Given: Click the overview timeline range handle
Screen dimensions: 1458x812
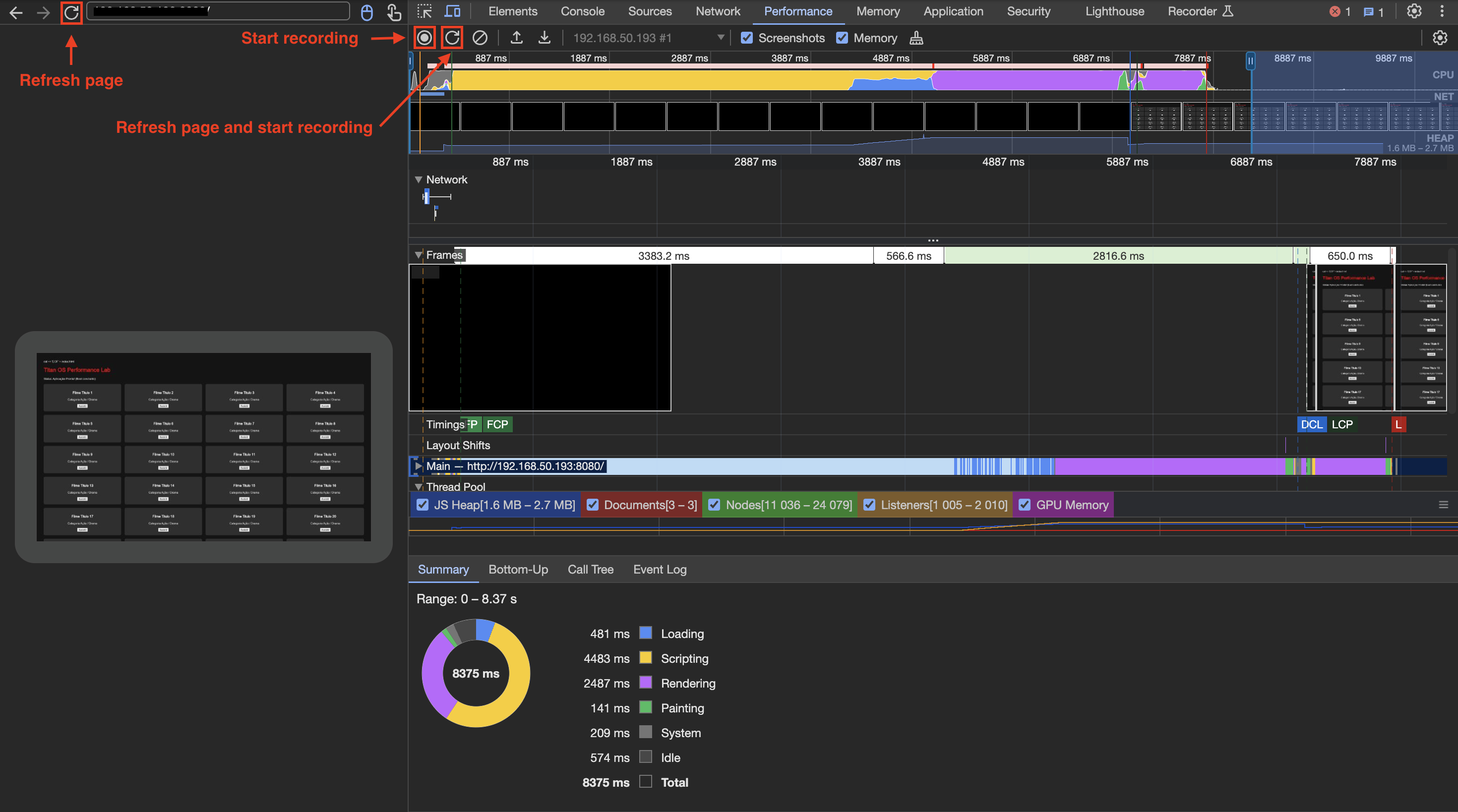Looking at the screenshot, I should 1250,60.
